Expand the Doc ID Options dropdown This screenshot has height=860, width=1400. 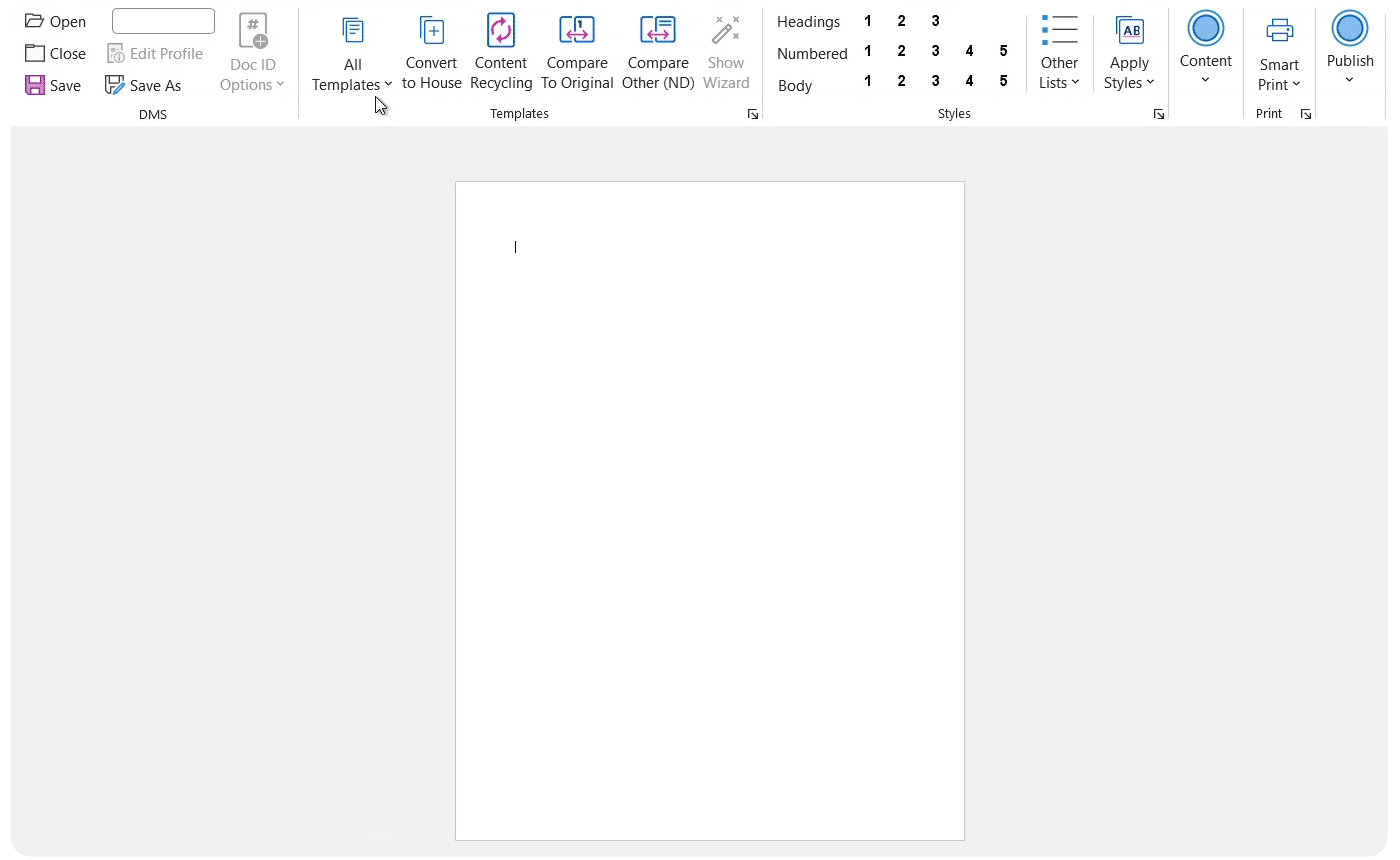pyautogui.click(x=280, y=85)
